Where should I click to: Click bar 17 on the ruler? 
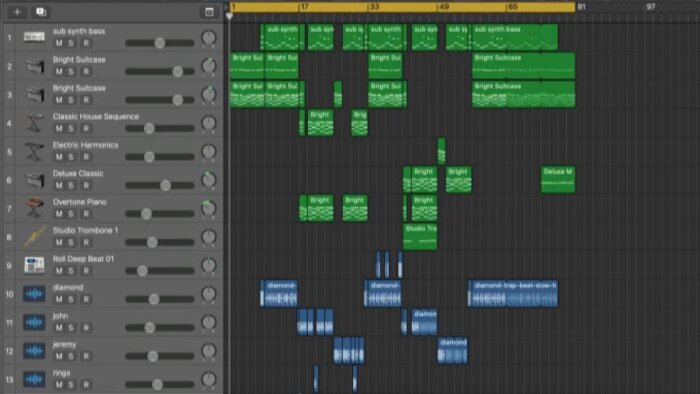click(x=304, y=7)
